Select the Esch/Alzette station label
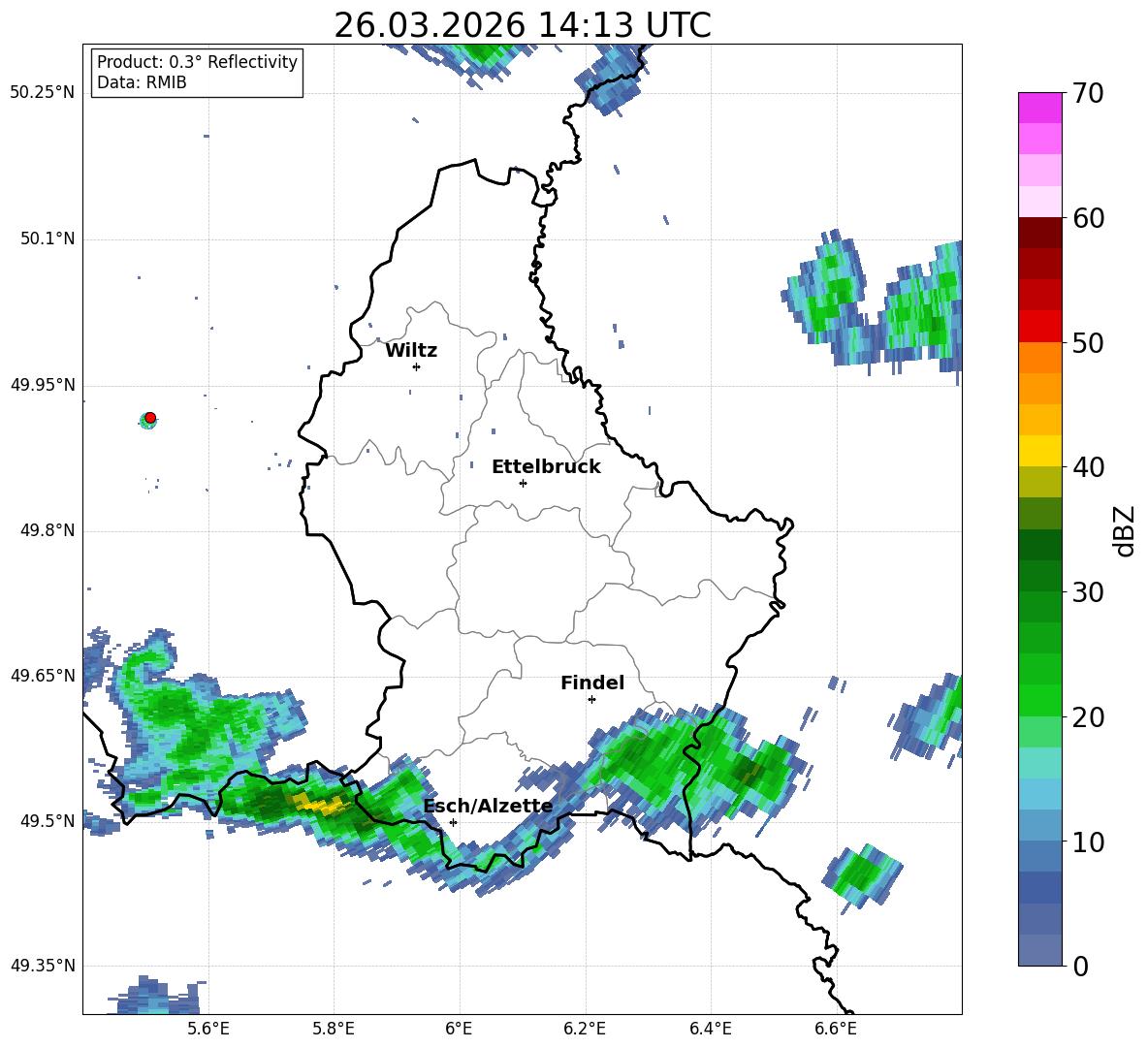The height and width of the screenshot is (1048, 1148). click(x=488, y=806)
